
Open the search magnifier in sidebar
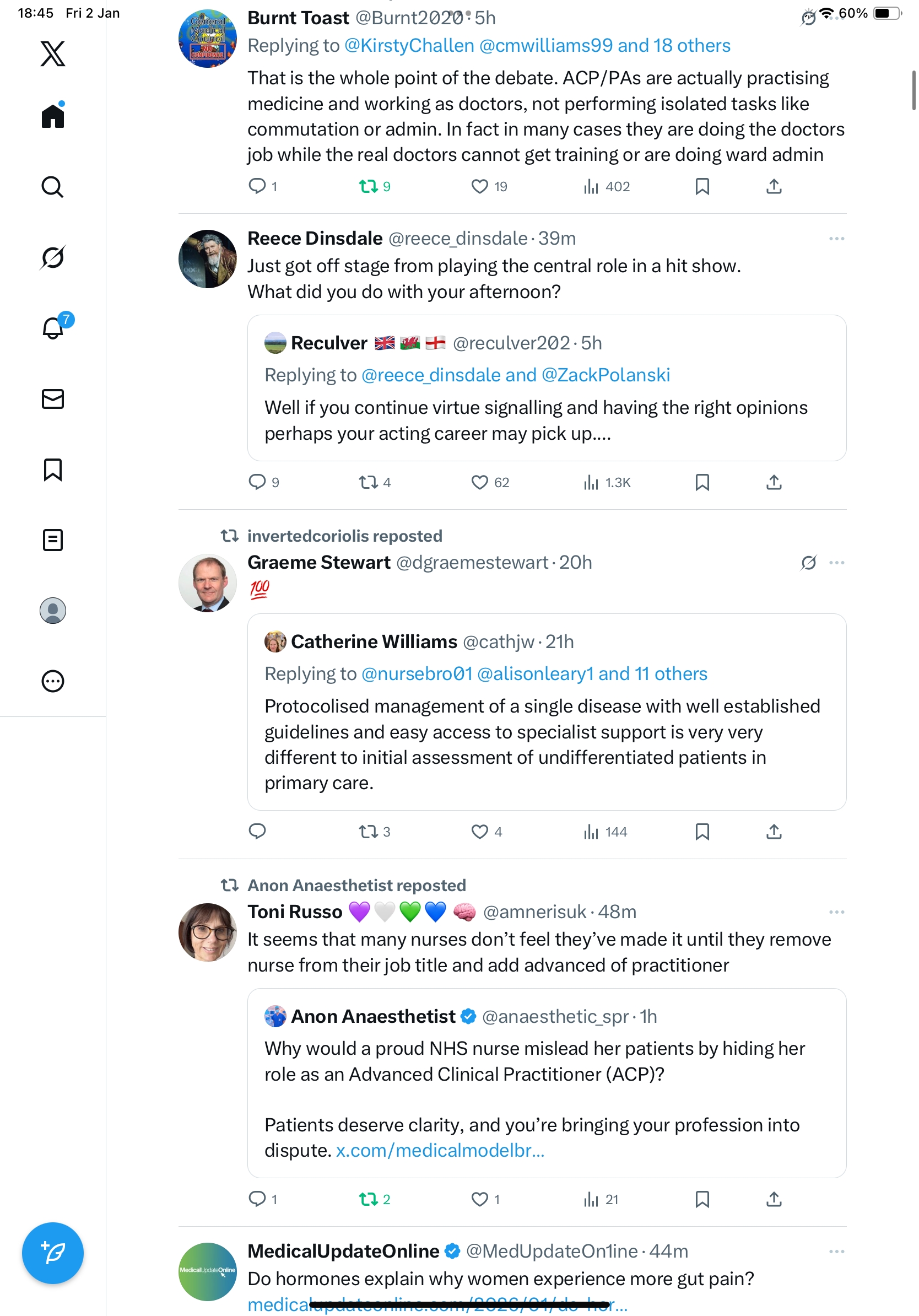click(x=53, y=187)
